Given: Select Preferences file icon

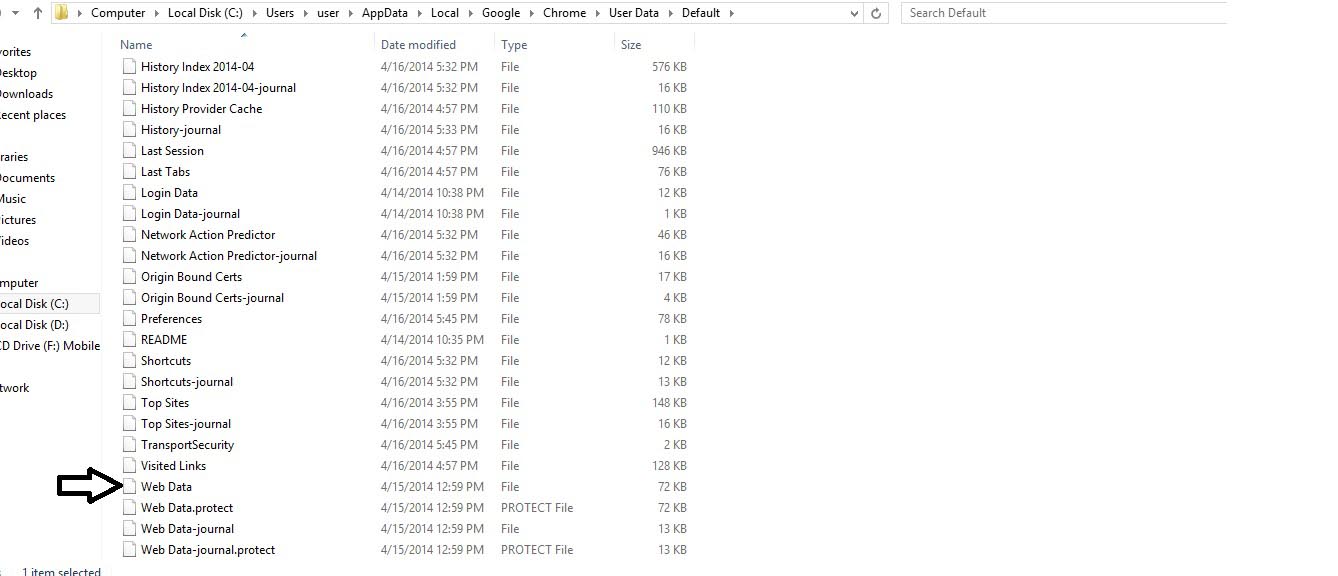Looking at the screenshot, I should [128, 318].
